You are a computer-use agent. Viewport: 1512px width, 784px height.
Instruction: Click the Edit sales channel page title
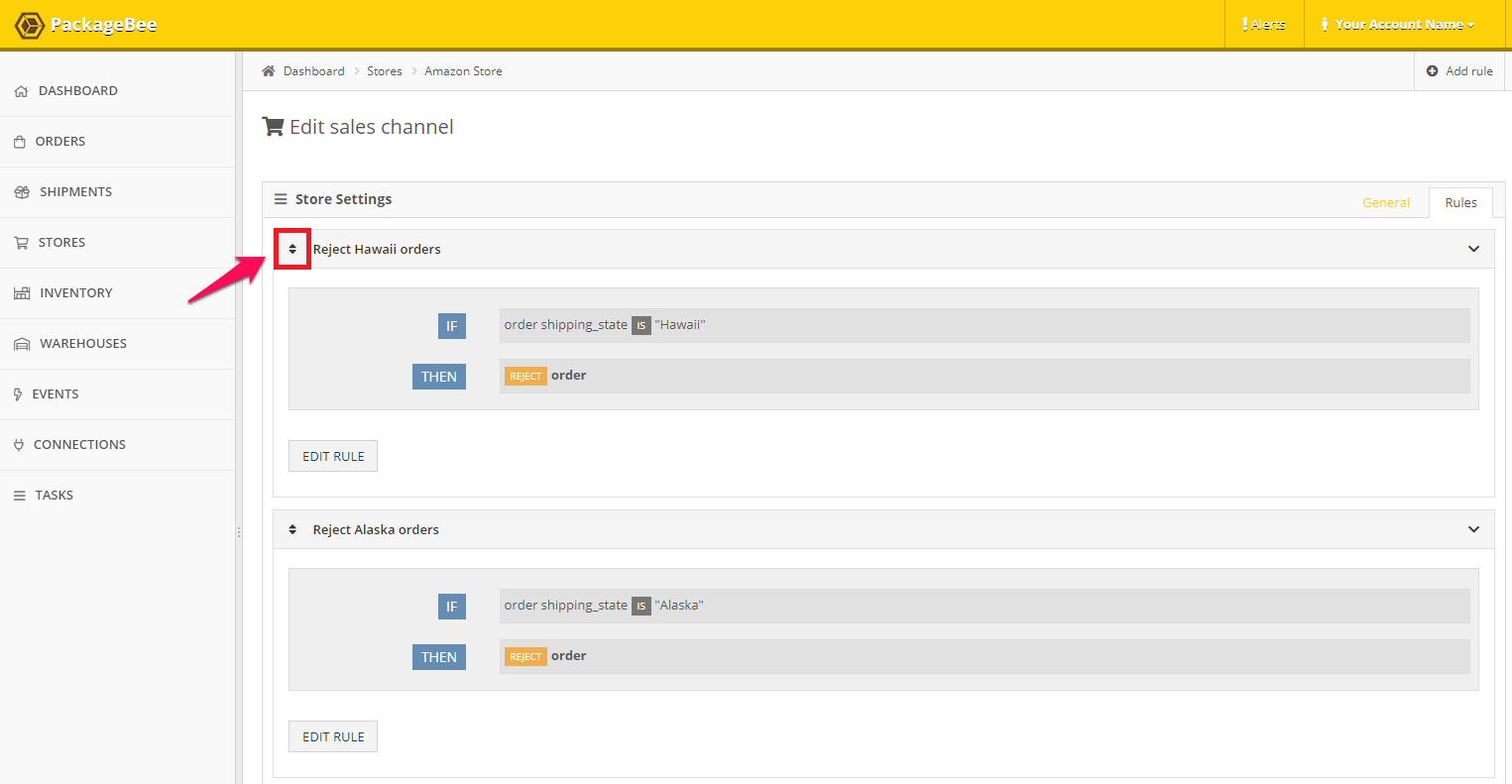[372, 127]
